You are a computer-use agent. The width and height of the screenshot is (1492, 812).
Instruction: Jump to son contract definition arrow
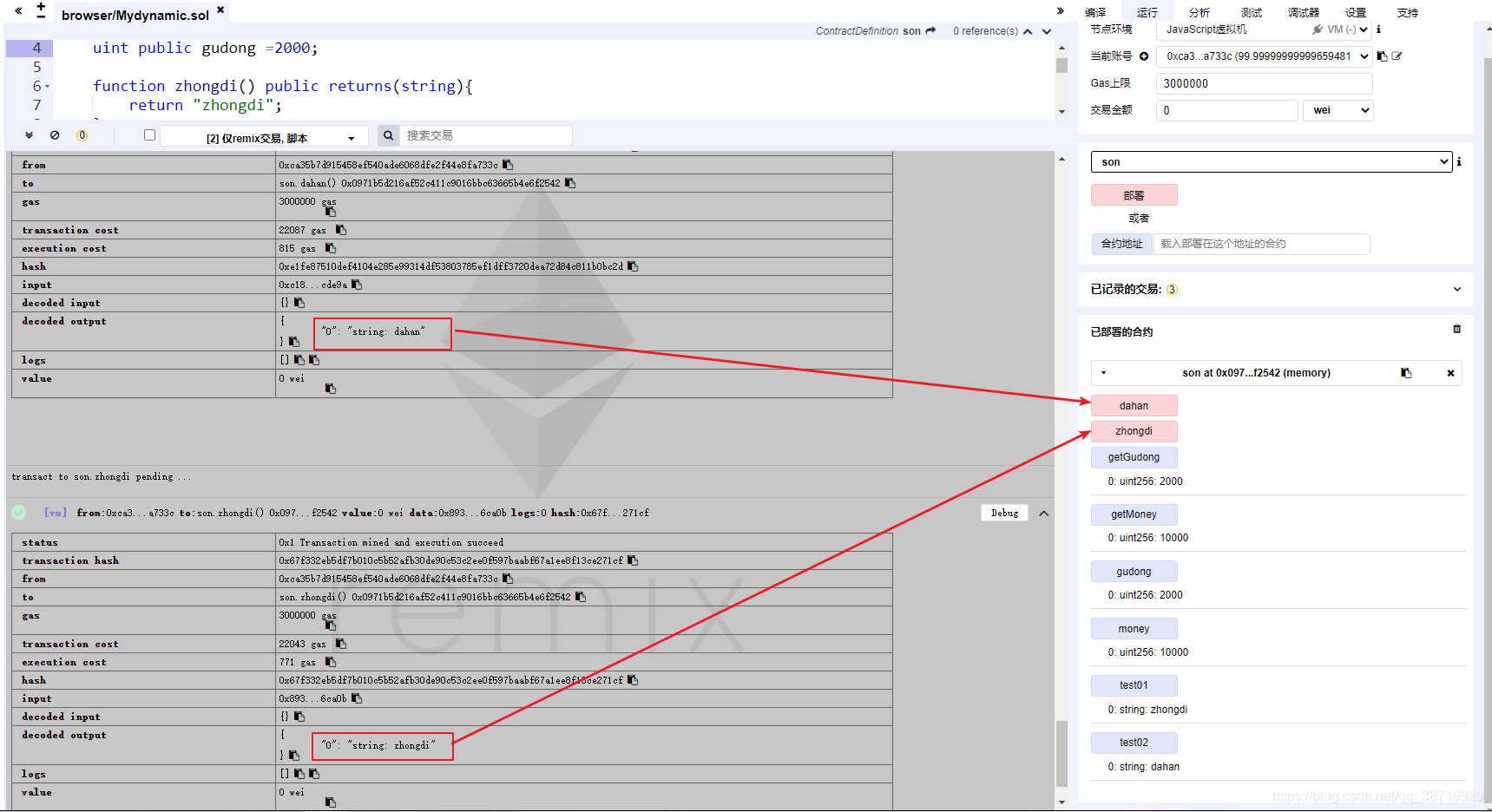point(931,31)
